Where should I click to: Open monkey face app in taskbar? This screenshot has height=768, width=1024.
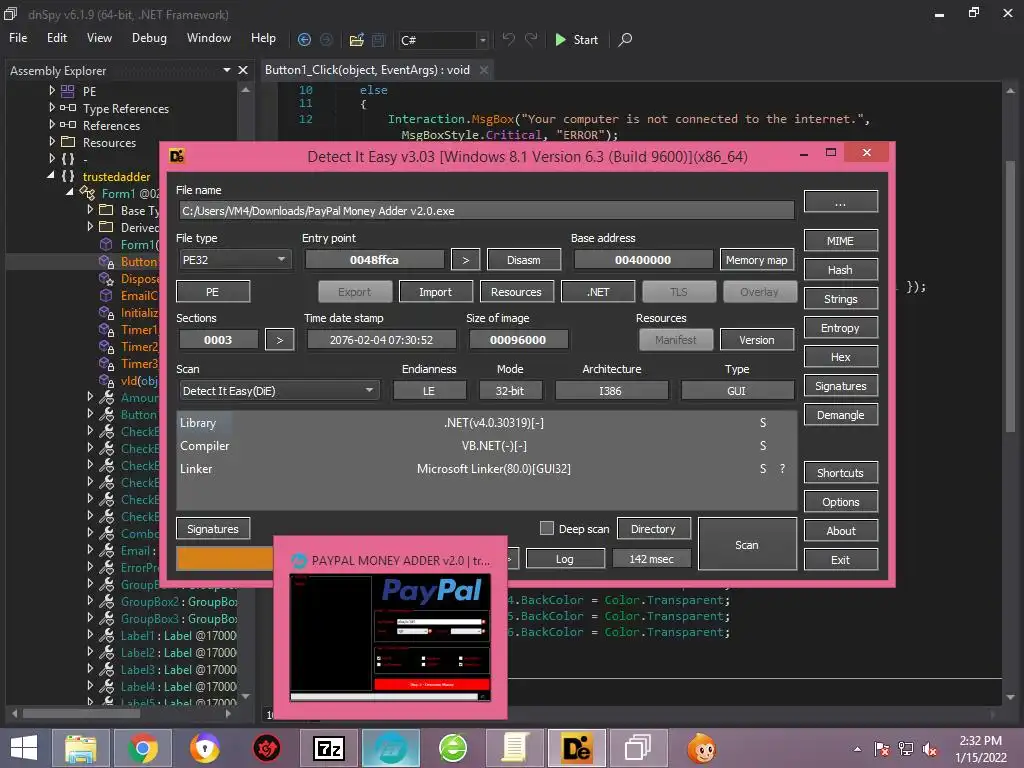click(x=701, y=748)
